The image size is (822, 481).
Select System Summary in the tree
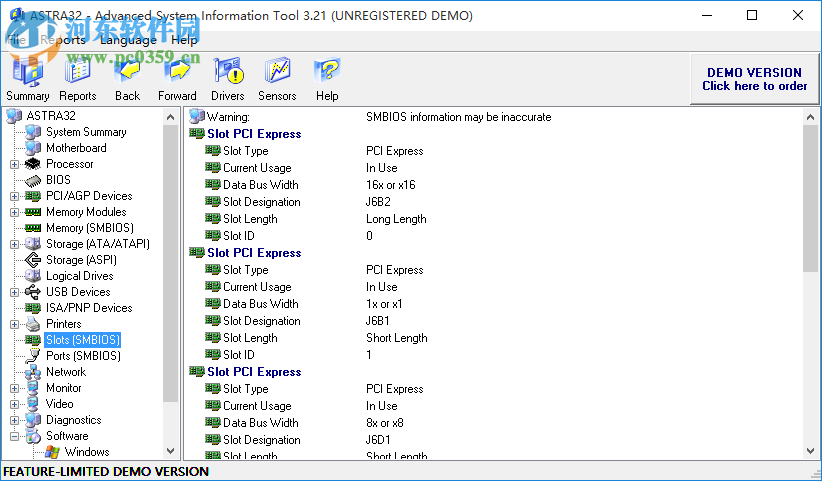[x=85, y=132]
